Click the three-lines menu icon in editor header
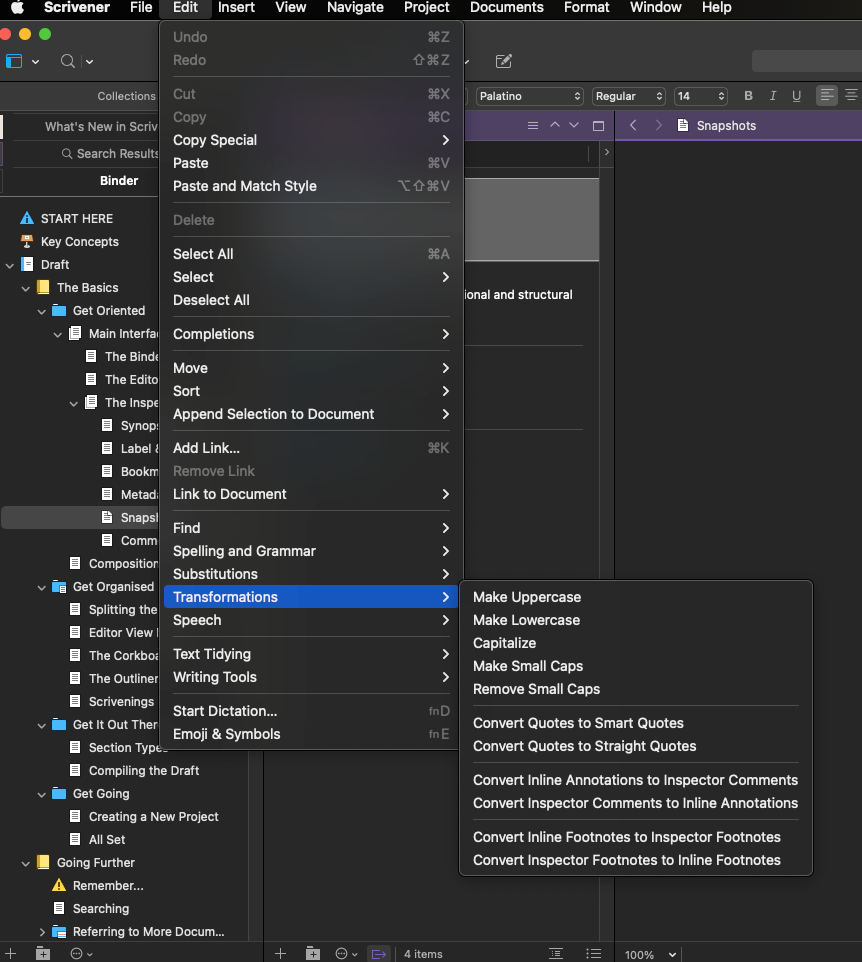Screen dimensions: 862x962 pos(533,126)
